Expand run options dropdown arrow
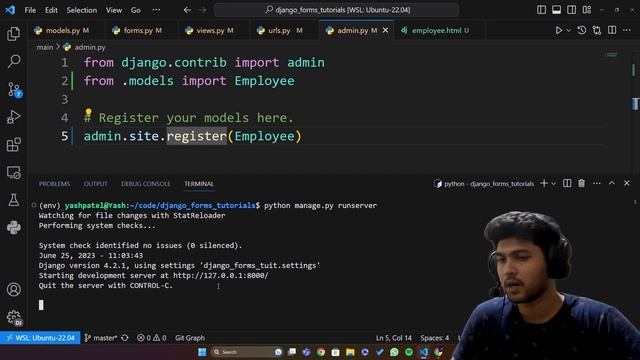The height and width of the screenshot is (360, 640). (568, 31)
